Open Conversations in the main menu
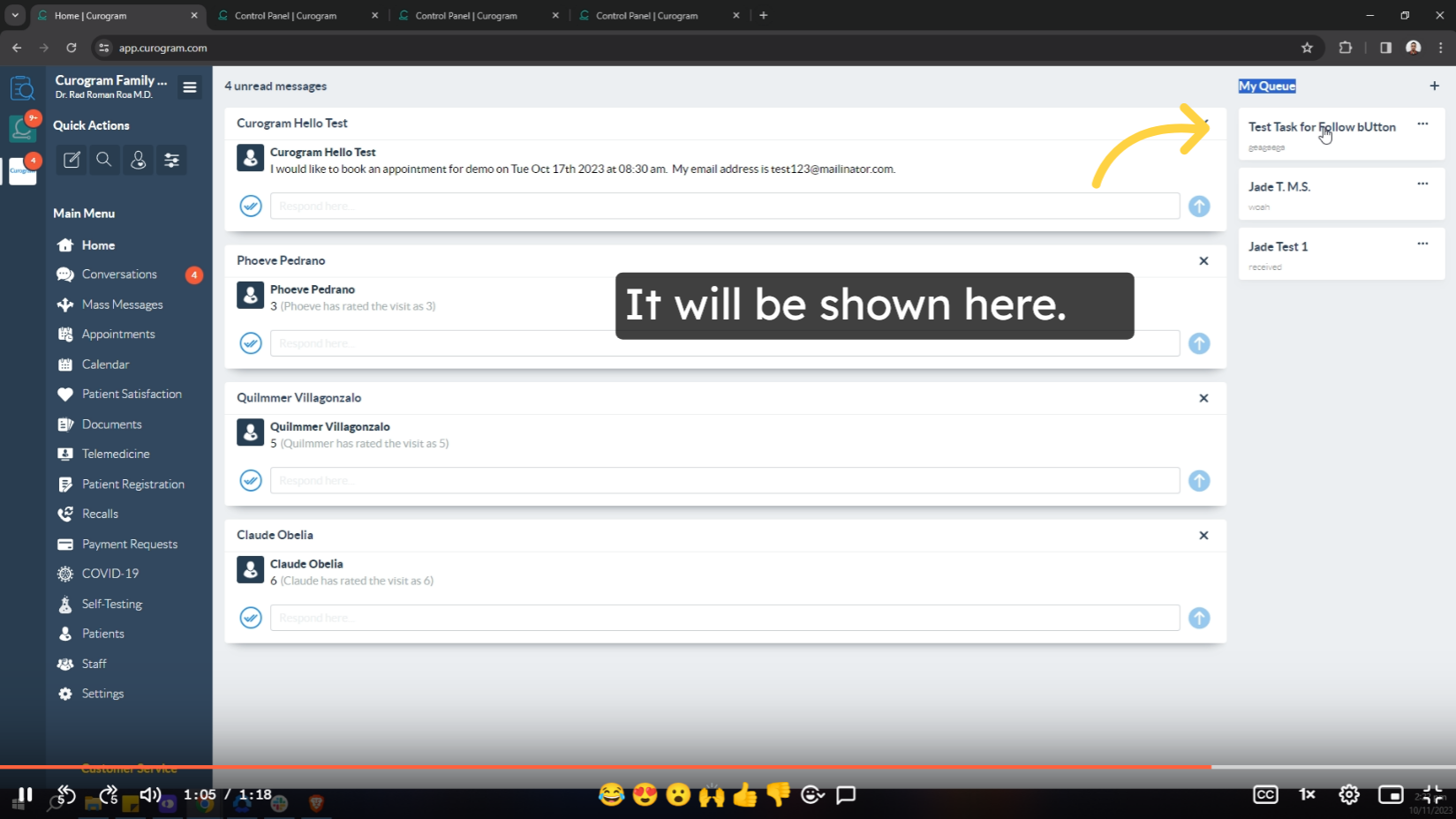Image resolution: width=1456 pixels, height=819 pixels. click(x=119, y=274)
